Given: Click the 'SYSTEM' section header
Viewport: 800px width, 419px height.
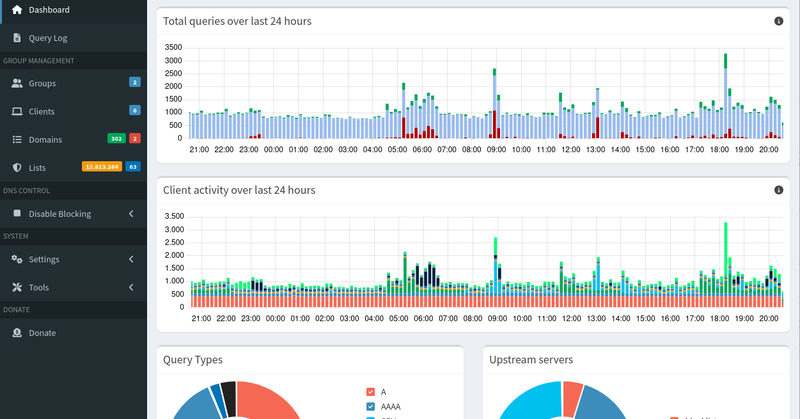Looking at the screenshot, I should coord(16,236).
